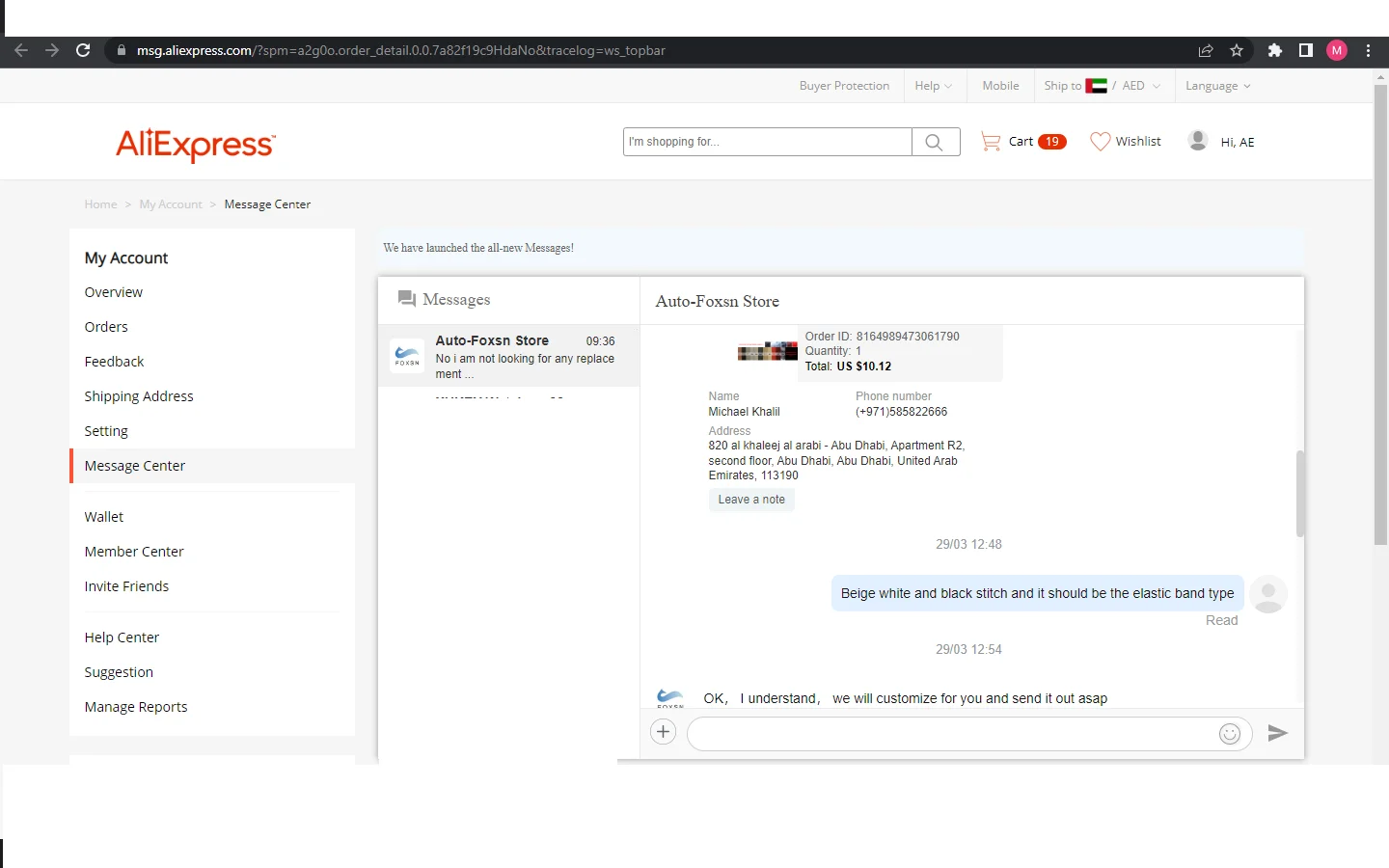The image size is (1389, 868).
Task: Click the Beige white and black stitch message
Action: [1038, 593]
